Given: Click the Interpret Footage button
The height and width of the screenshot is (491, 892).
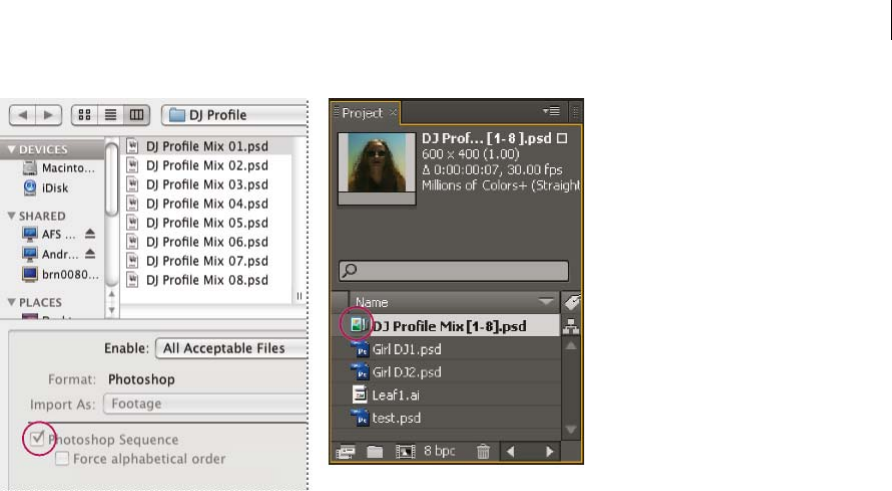Looking at the screenshot, I should point(345,452).
